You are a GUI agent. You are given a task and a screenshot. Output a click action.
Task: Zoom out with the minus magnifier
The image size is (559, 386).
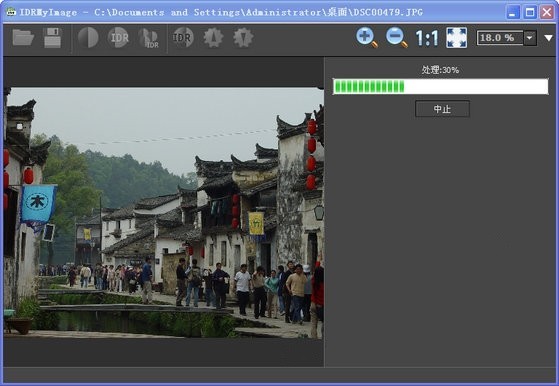click(396, 37)
